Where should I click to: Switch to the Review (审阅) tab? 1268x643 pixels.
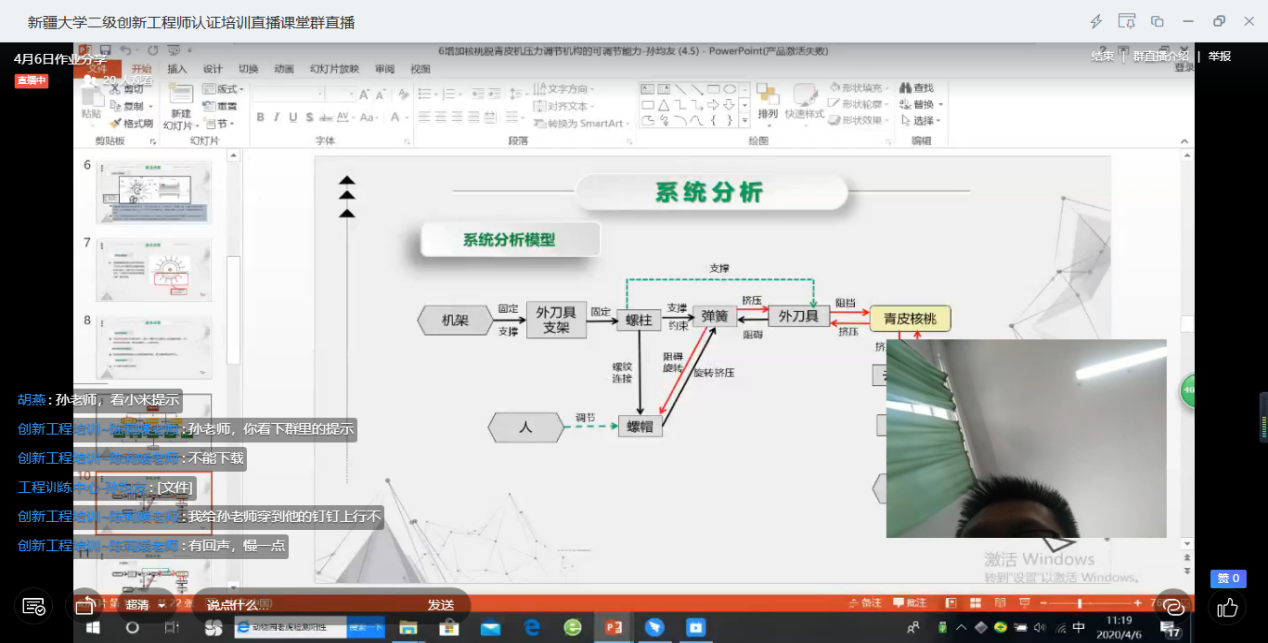pos(384,69)
